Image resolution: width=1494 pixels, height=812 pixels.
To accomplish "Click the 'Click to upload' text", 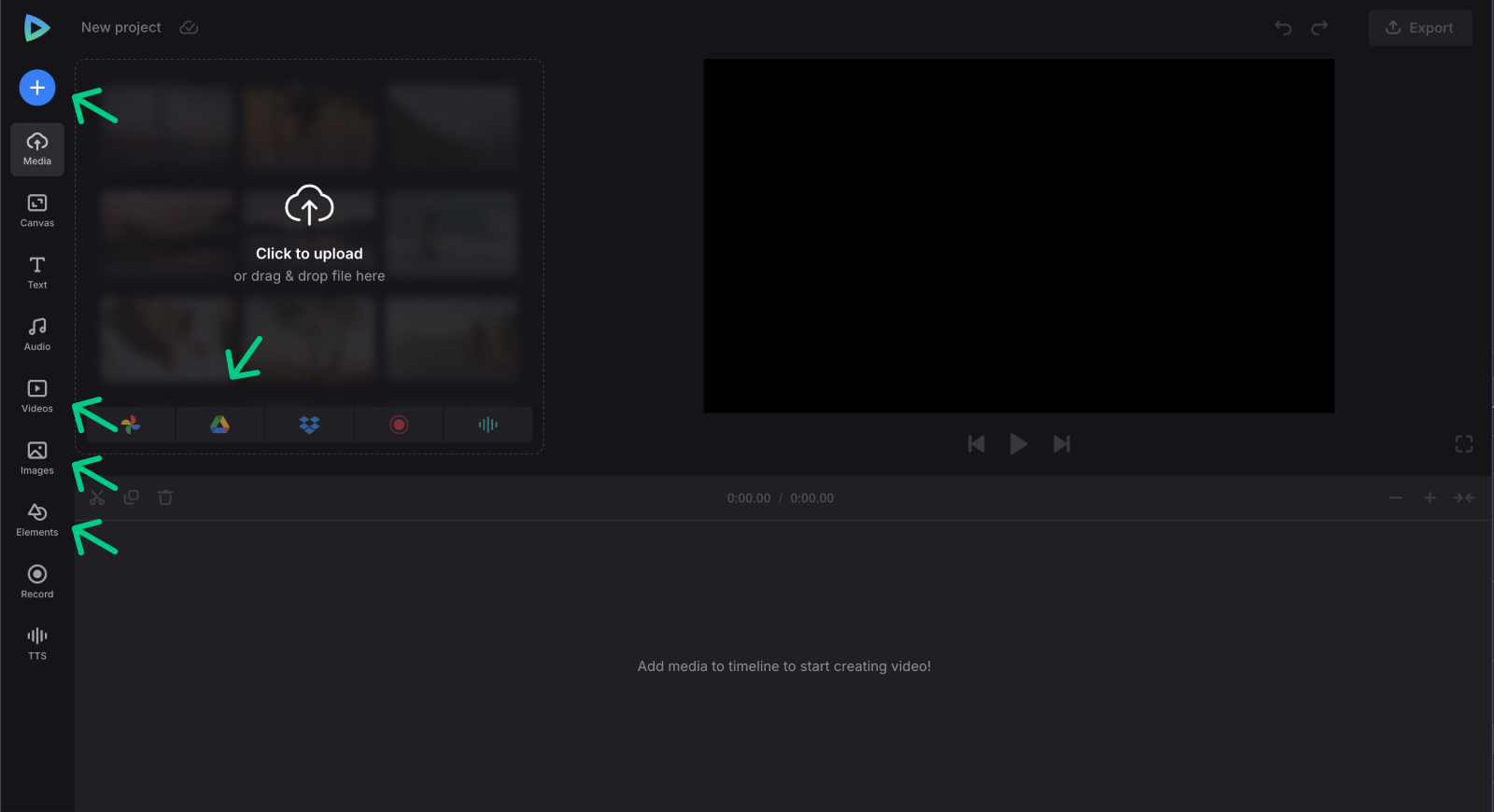I will click(309, 254).
